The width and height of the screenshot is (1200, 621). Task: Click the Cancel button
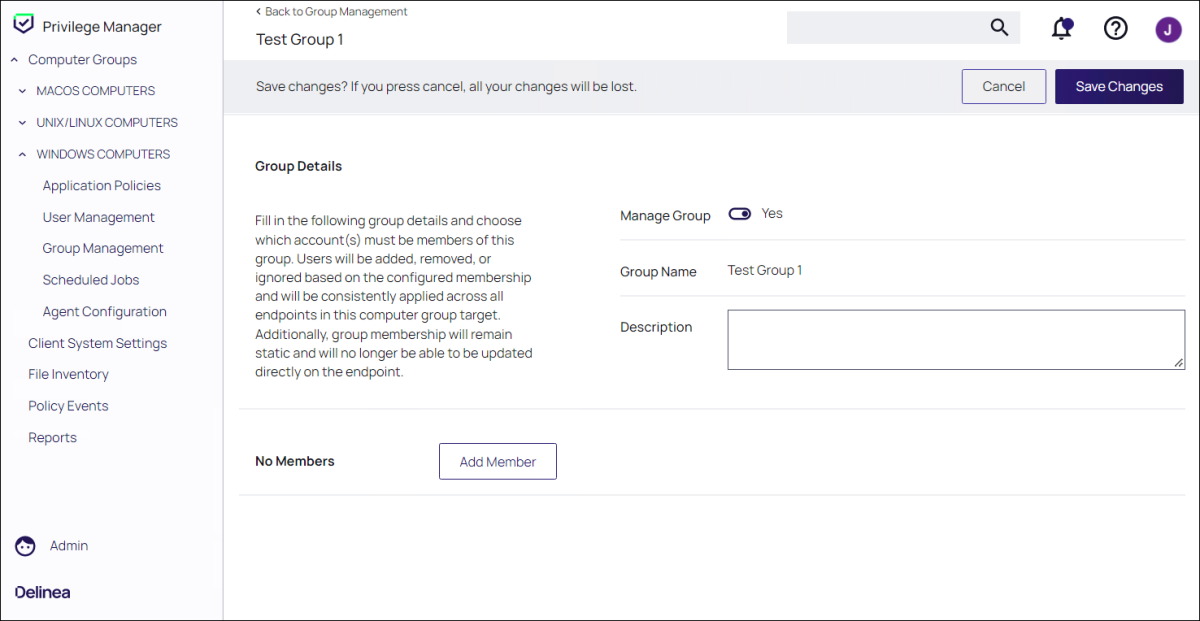[x=1003, y=87]
